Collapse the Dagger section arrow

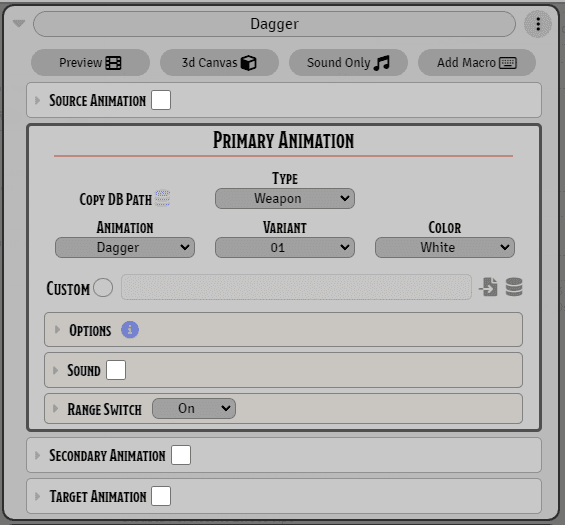tap(19, 24)
